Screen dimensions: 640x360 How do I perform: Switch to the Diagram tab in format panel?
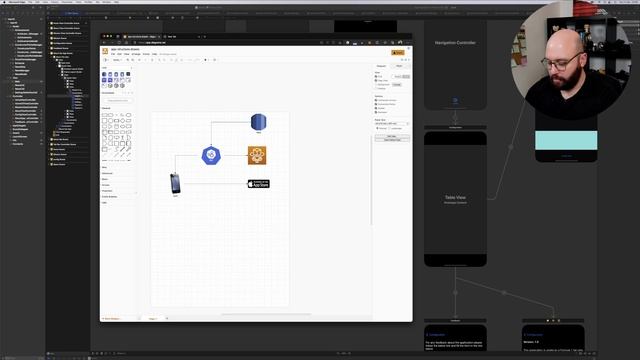click(381, 66)
